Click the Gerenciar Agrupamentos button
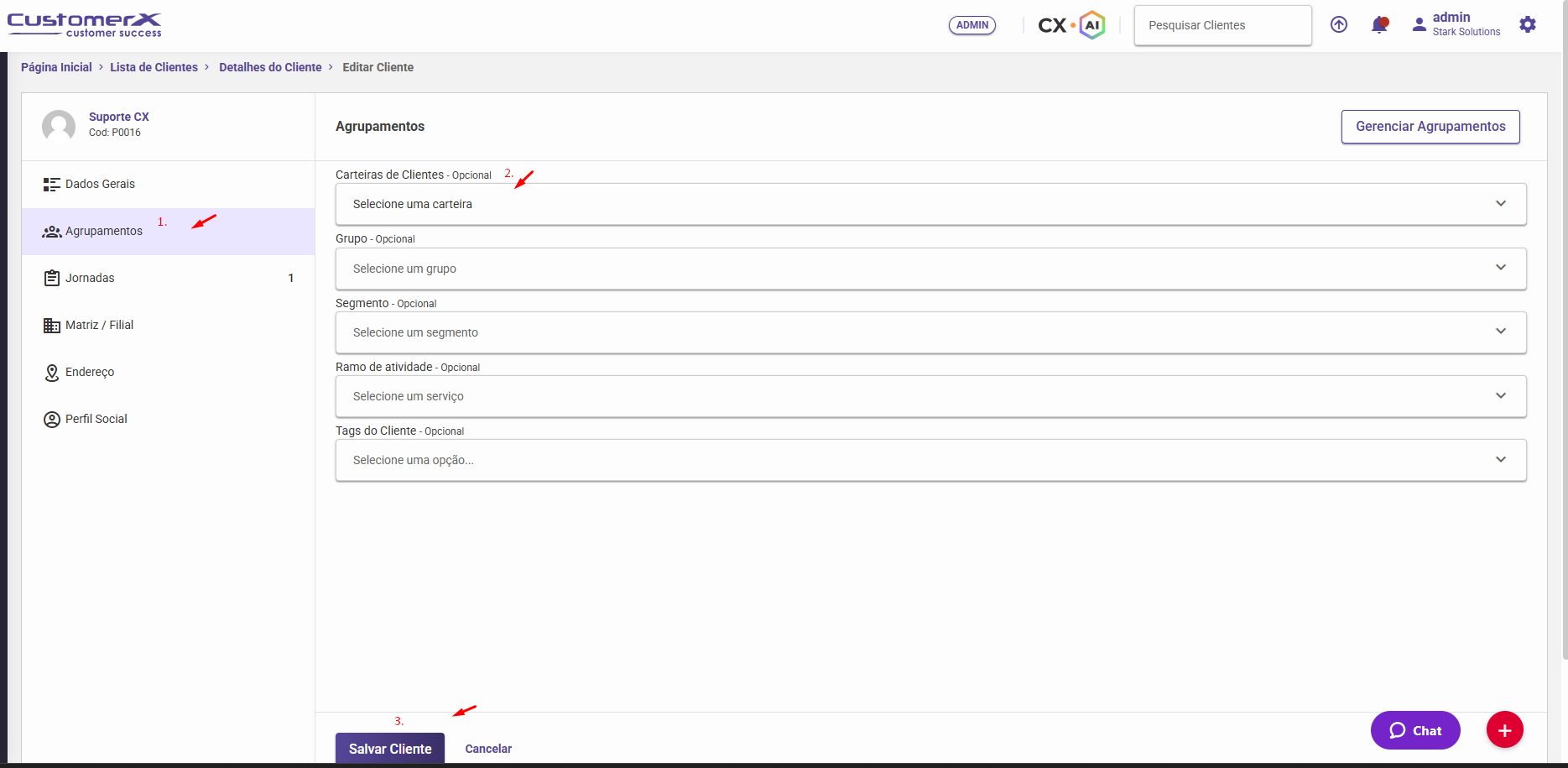Viewport: 1568px width, 768px height. click(1430, 127)
